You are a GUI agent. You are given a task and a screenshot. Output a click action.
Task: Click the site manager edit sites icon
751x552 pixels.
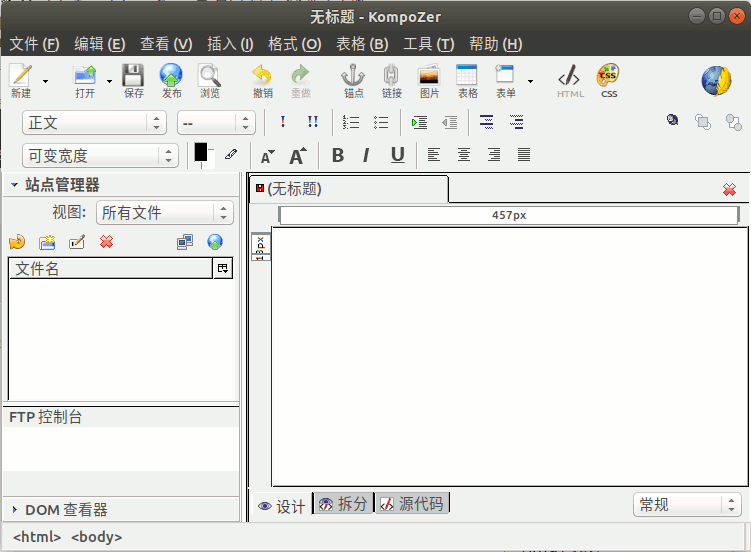coord(185,242)
